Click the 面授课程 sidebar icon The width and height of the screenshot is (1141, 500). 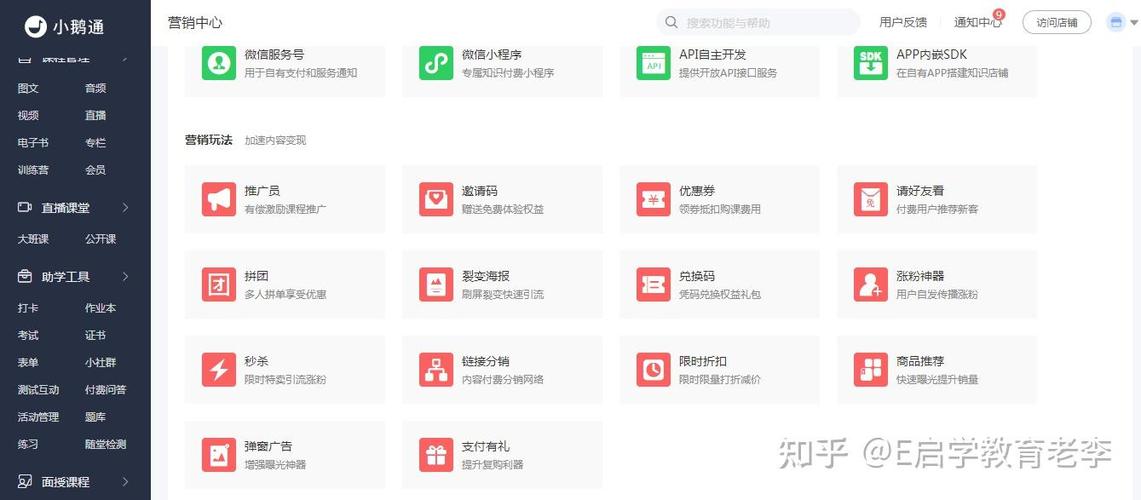click(x=25, y=482)
